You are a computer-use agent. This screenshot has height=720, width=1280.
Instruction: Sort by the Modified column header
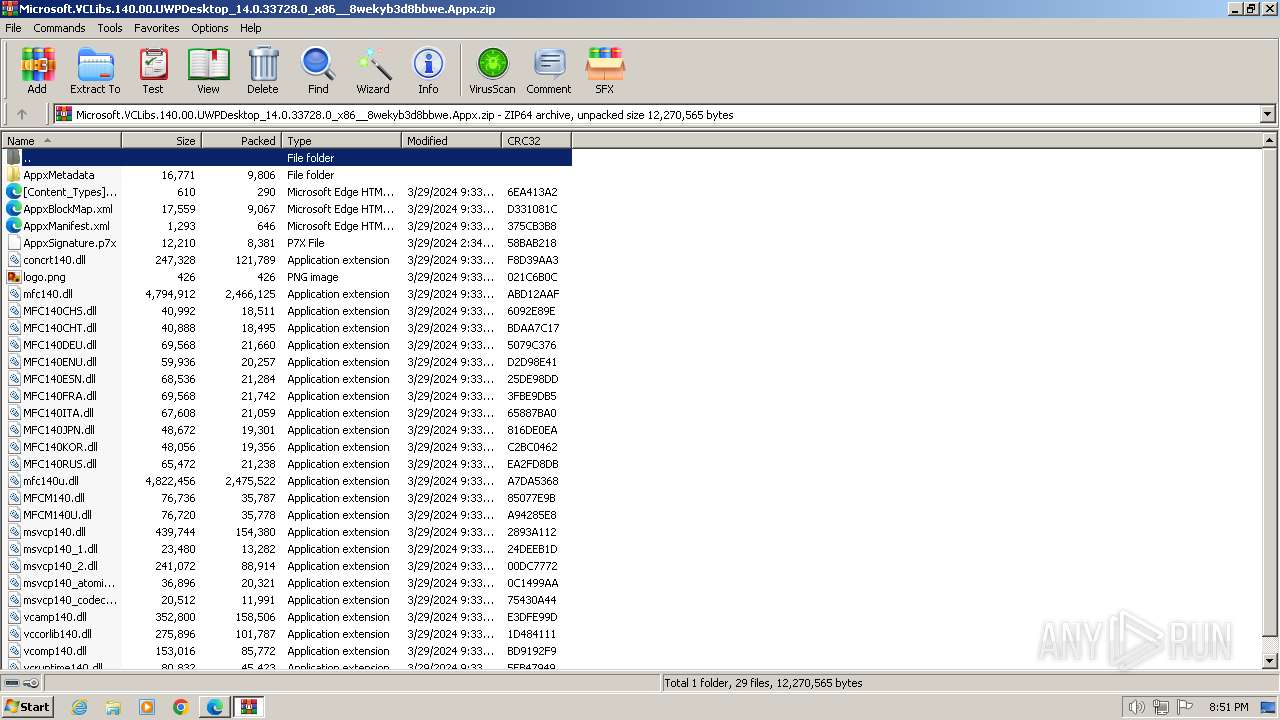coord(452,141)
